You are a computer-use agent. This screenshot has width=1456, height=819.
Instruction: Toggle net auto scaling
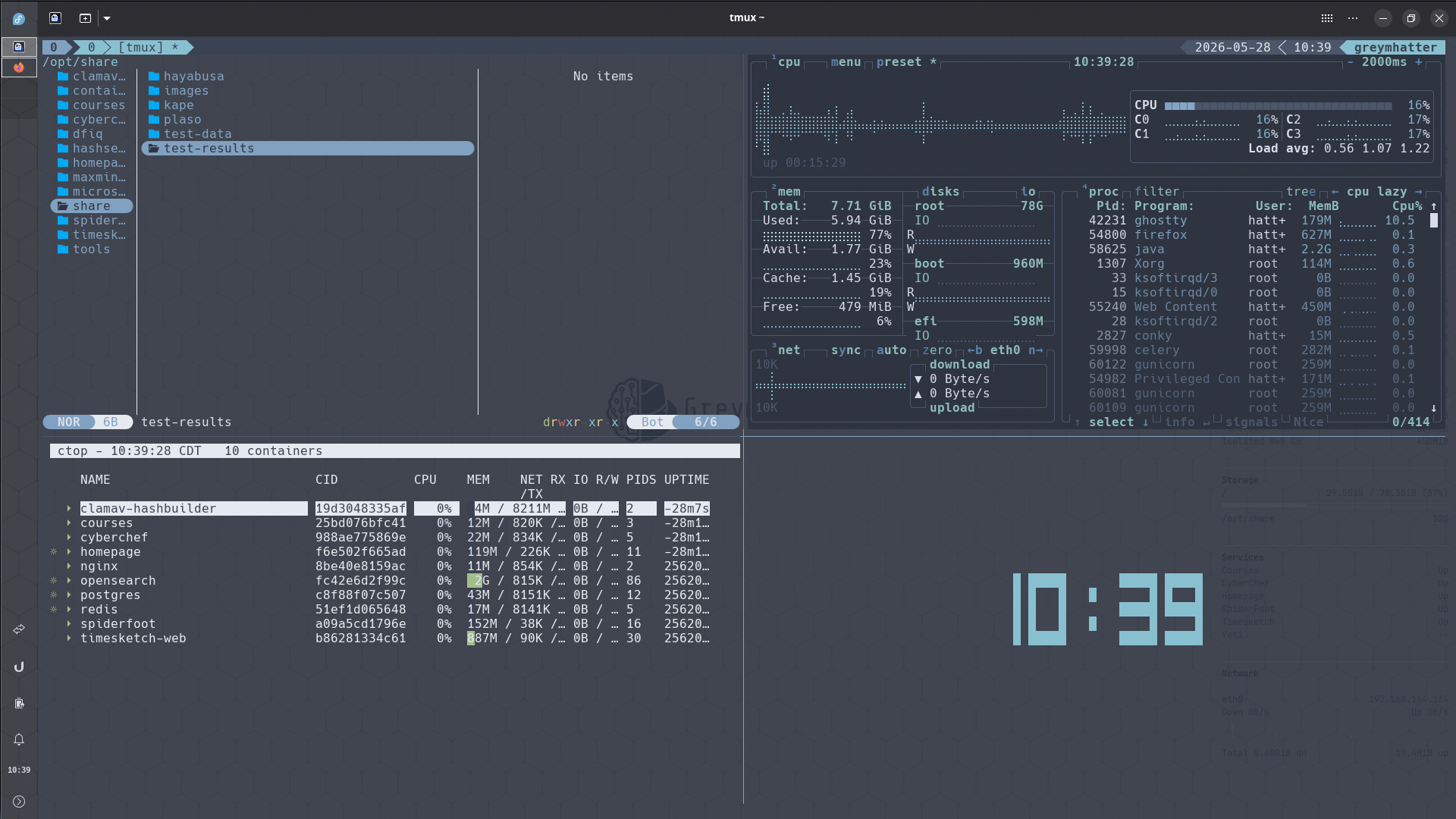[x=891, y=350]
